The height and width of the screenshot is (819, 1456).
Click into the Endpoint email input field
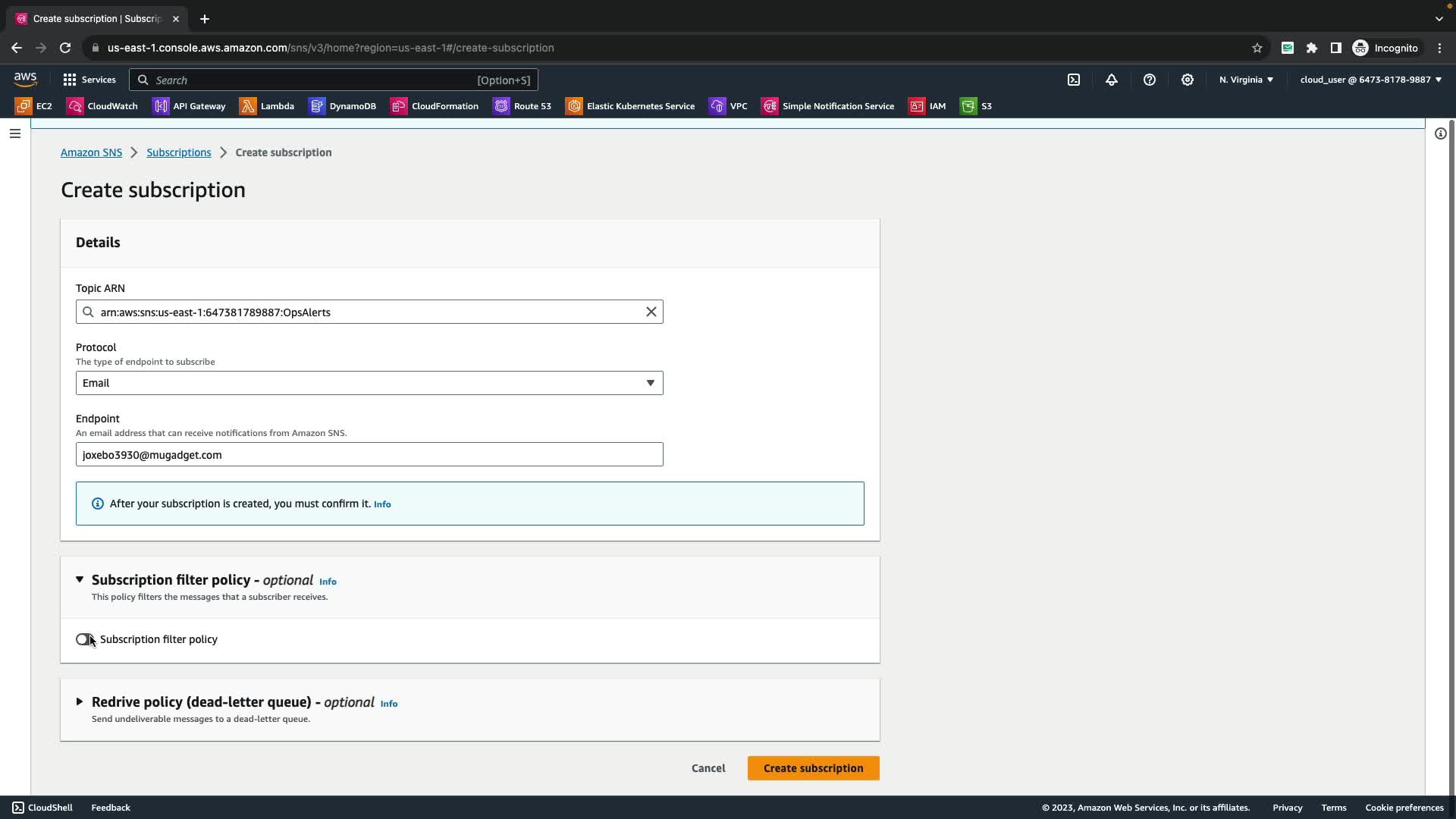369,455
